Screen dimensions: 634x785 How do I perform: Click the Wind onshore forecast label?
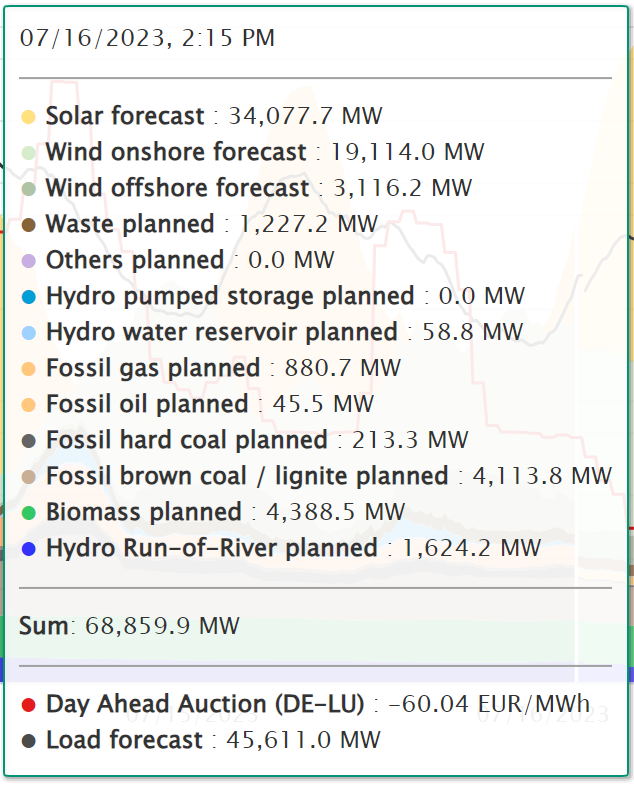coord(176,152)
